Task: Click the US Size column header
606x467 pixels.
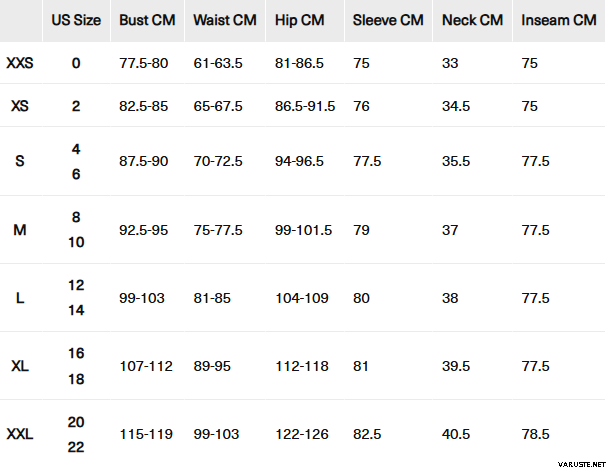Action: 76,21
